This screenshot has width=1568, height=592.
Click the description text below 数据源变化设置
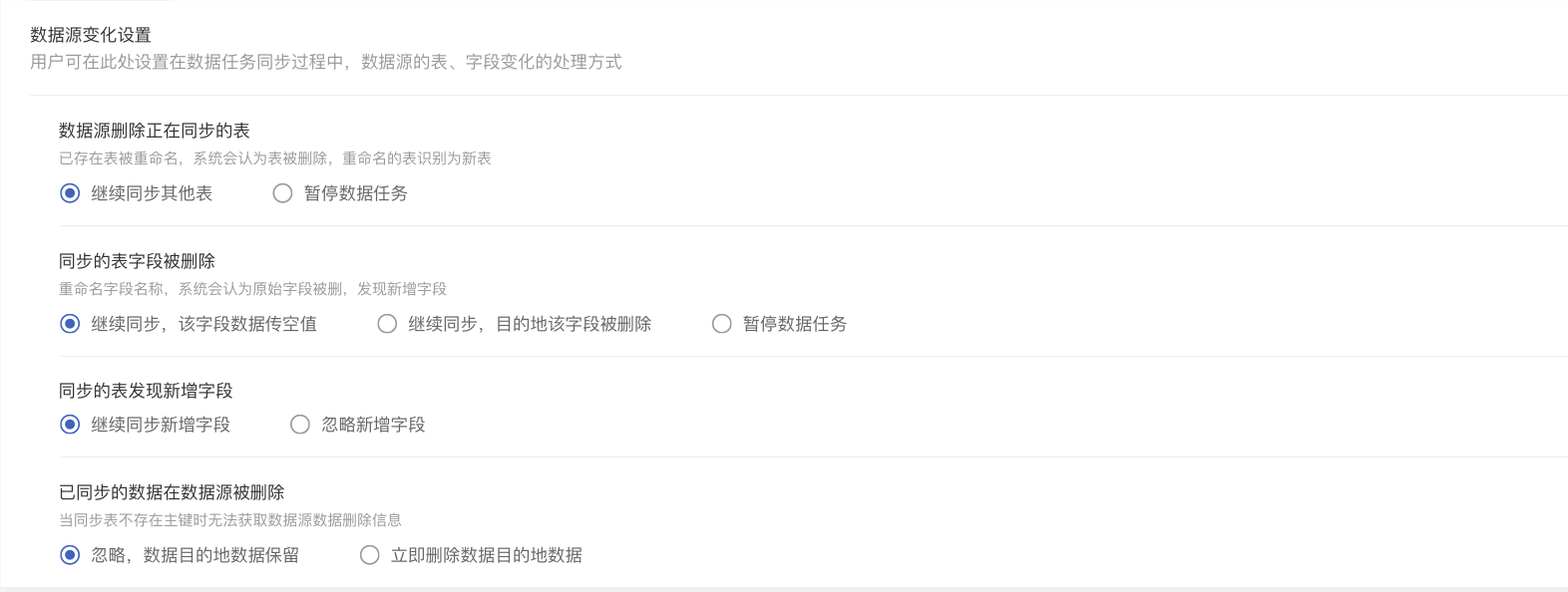[325, 62]
